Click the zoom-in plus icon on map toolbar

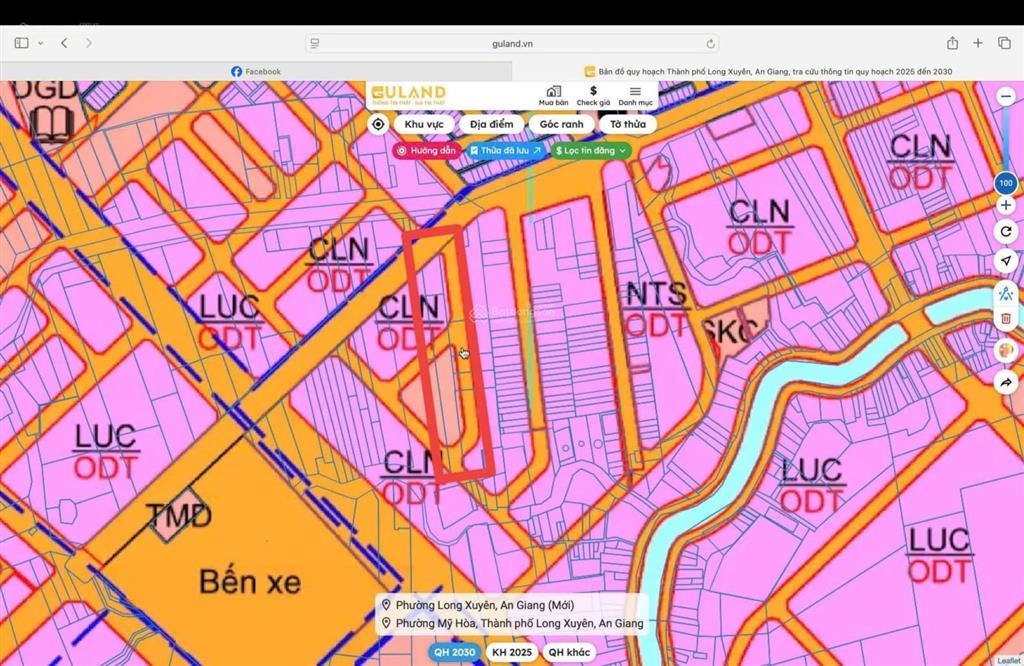1005,204
